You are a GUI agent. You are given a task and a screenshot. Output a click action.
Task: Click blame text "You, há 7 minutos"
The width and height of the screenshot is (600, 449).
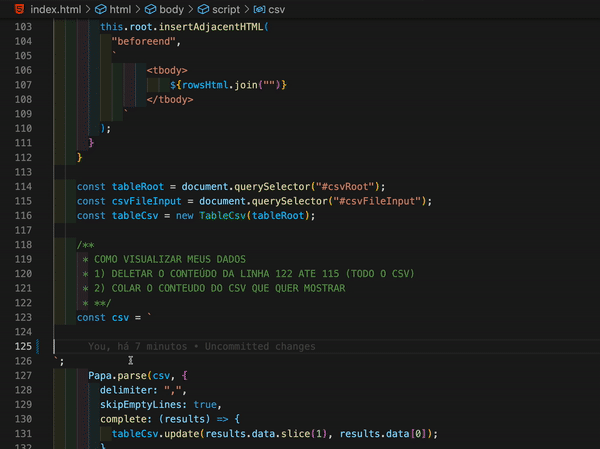point(137,347)
